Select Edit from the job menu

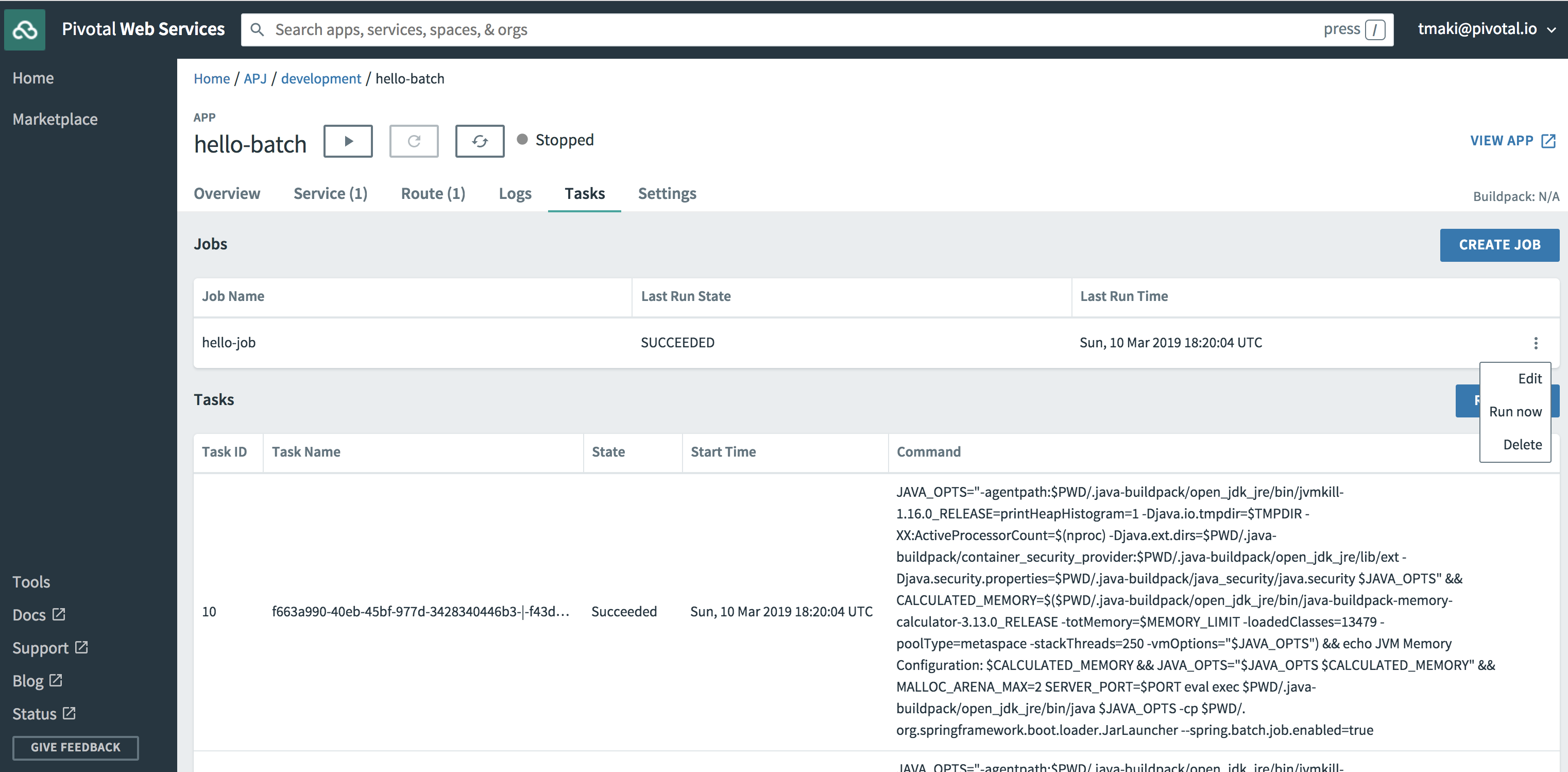point(1529,379)
